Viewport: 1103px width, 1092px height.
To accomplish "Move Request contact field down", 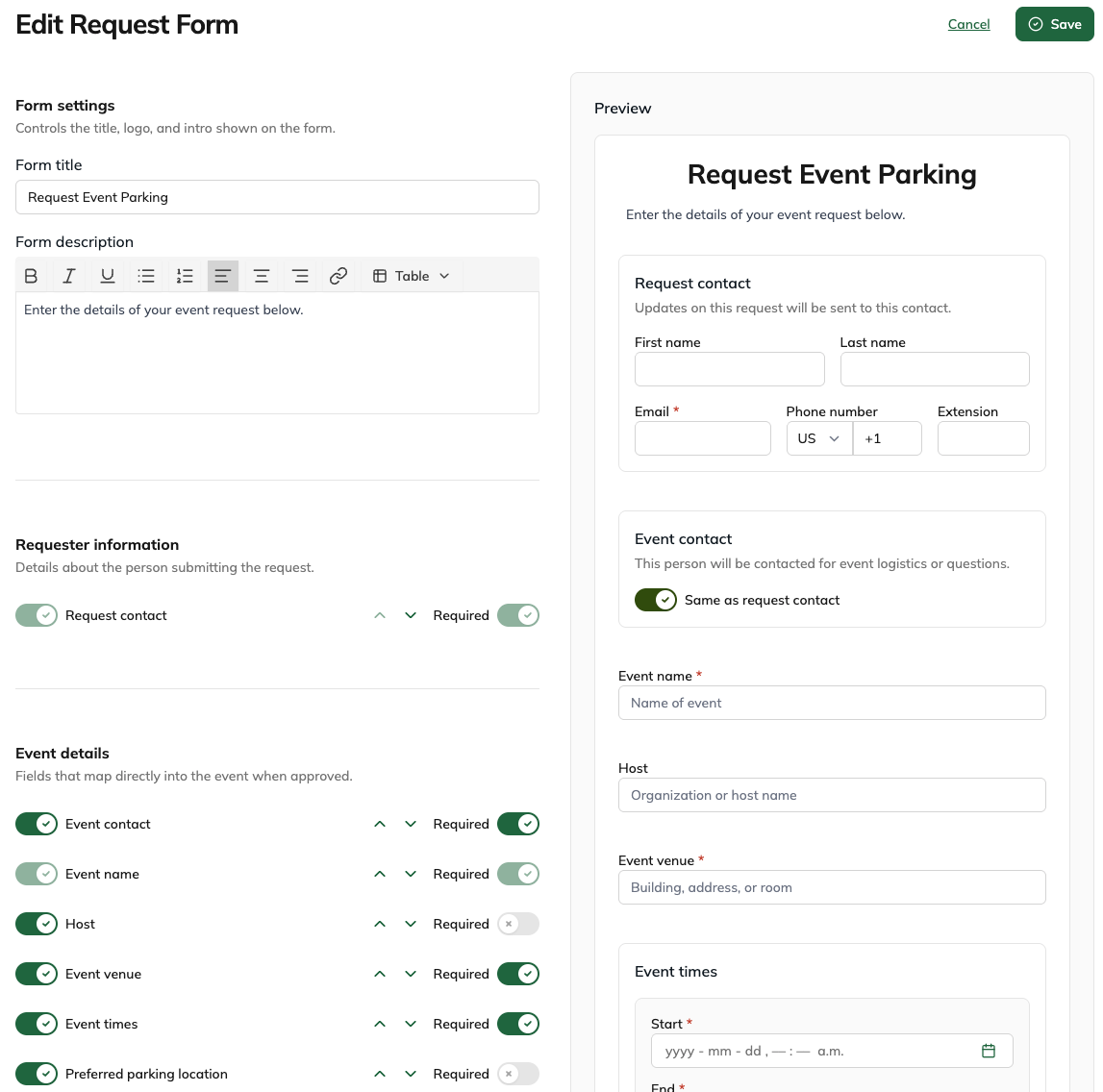I will click(411, 615).
